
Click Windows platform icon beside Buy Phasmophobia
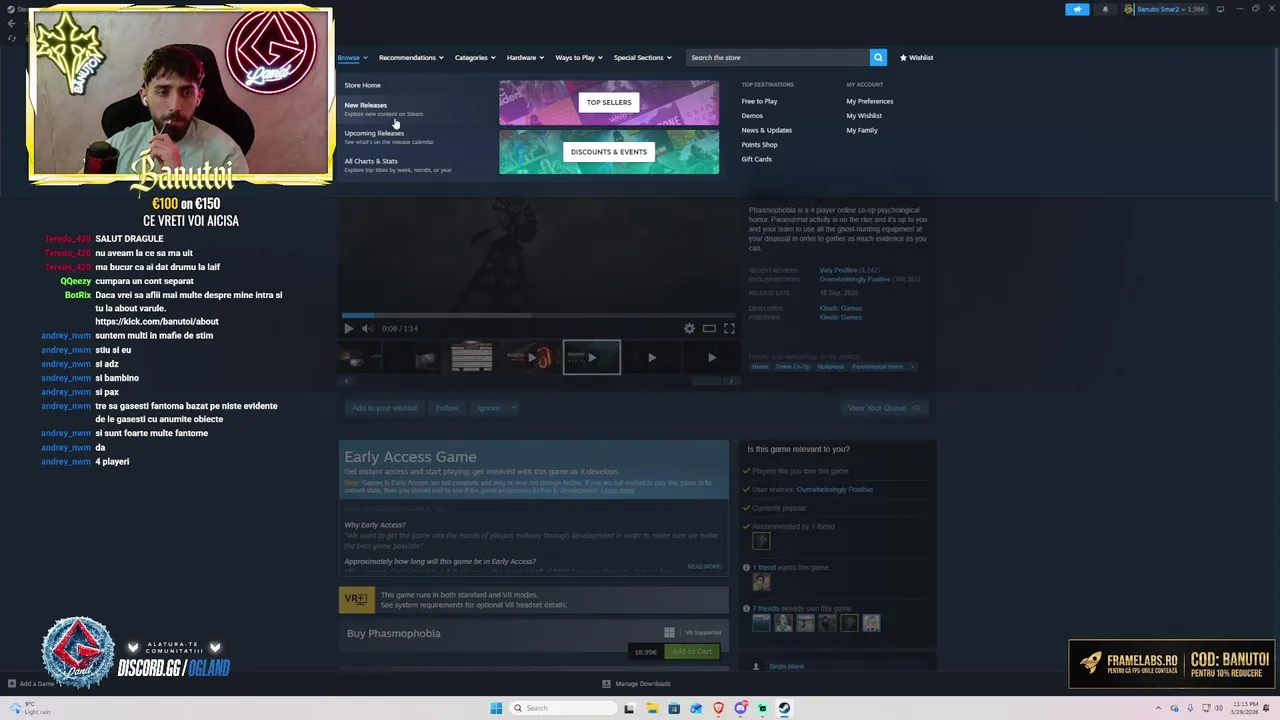(669, 632)
